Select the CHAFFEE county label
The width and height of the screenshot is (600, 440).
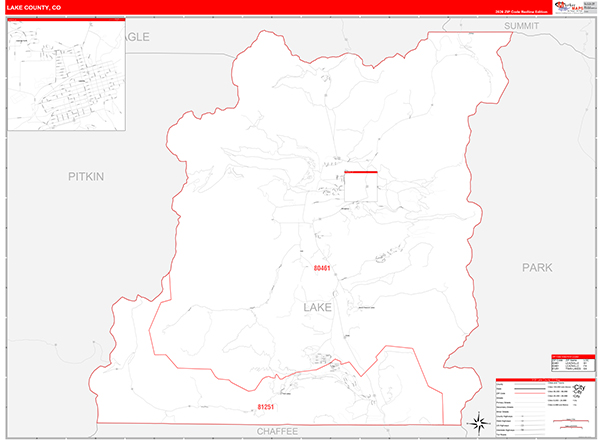pos(277,431)
